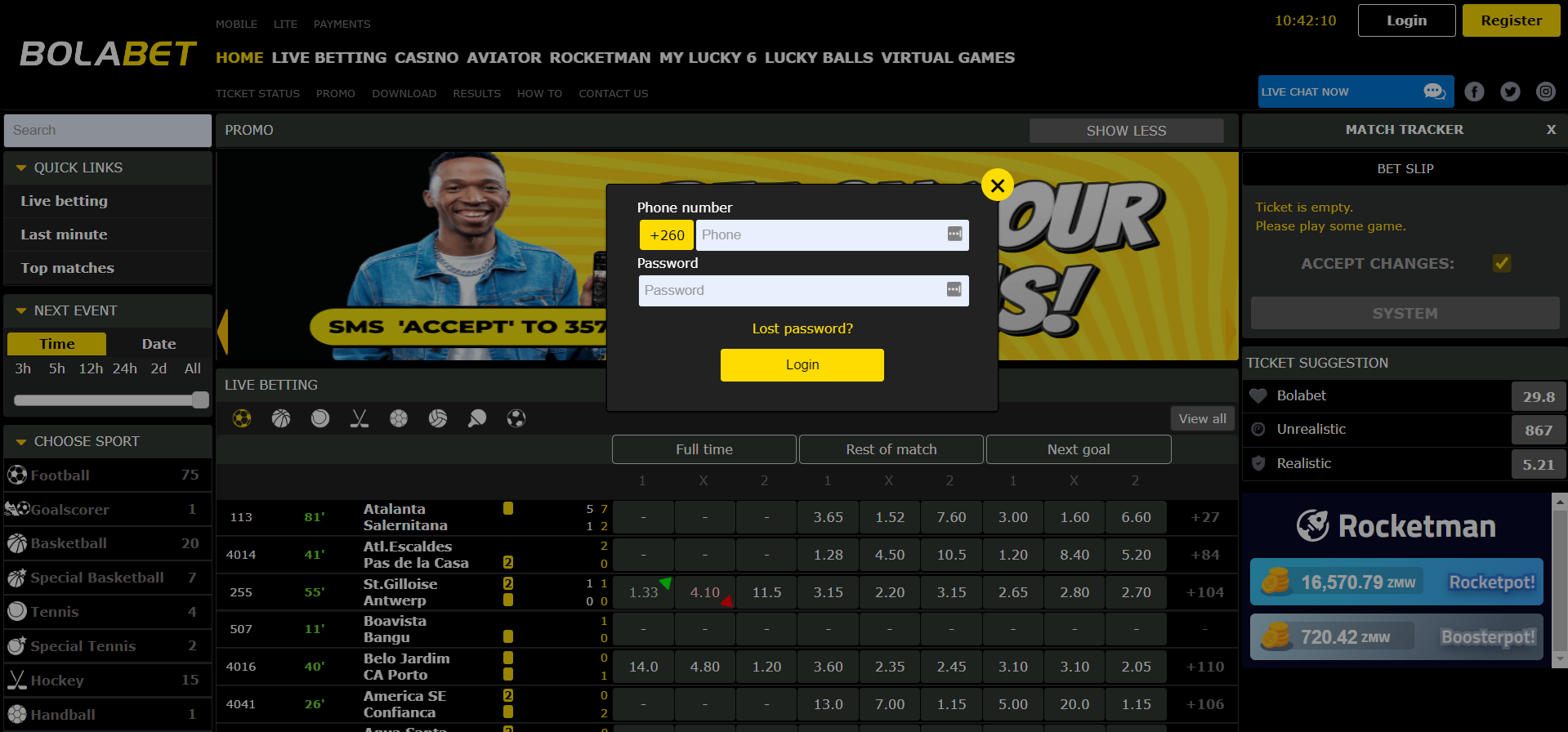Click the Tennis icon in the Choose Sport list
This screenshot has width=1568, height=732.
click(17, 611)
